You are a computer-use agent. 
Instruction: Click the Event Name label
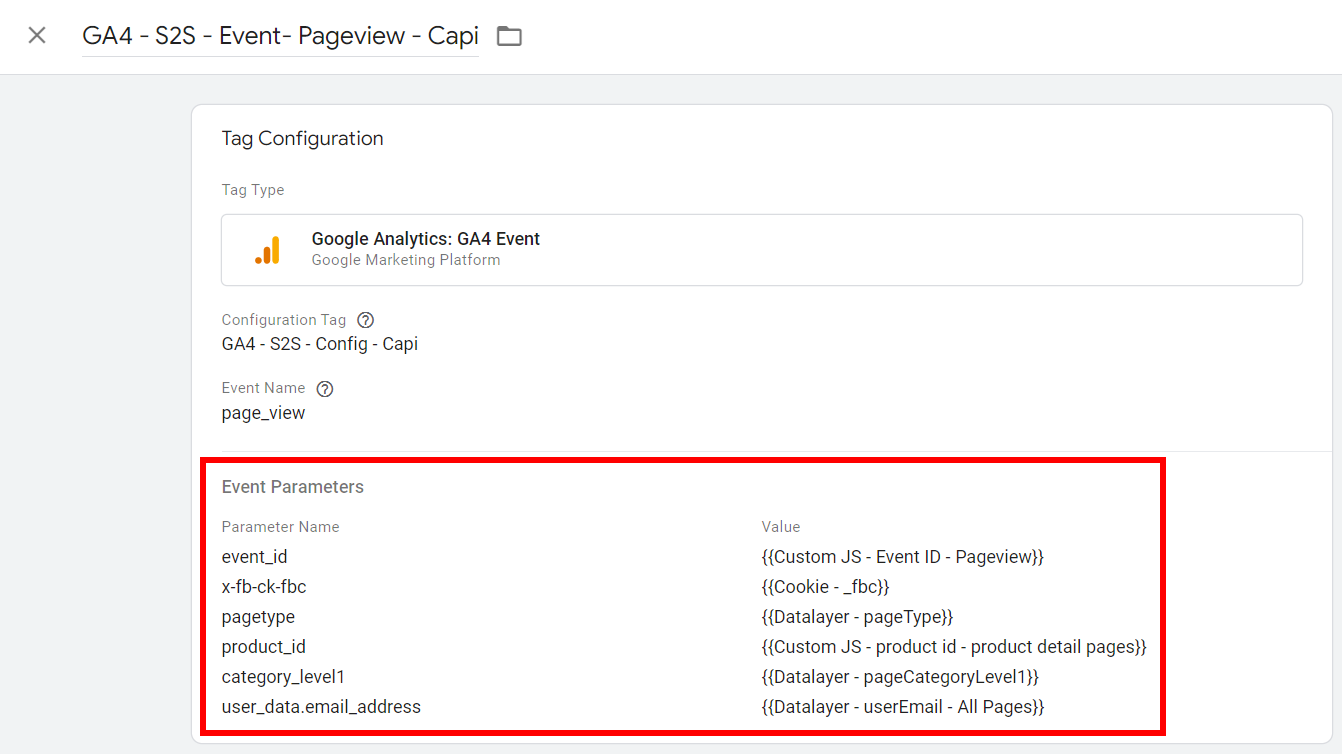click(264, 388)
